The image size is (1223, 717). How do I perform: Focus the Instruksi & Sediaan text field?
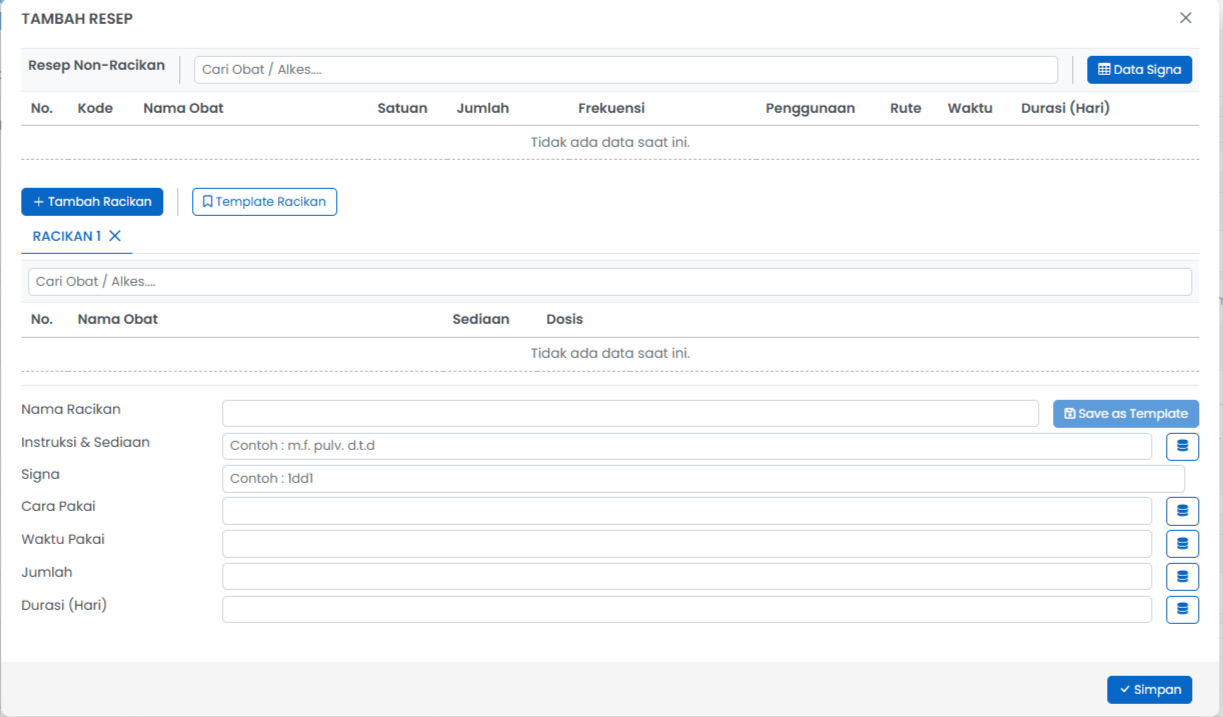pyautogui.click(x=686, y=446)
